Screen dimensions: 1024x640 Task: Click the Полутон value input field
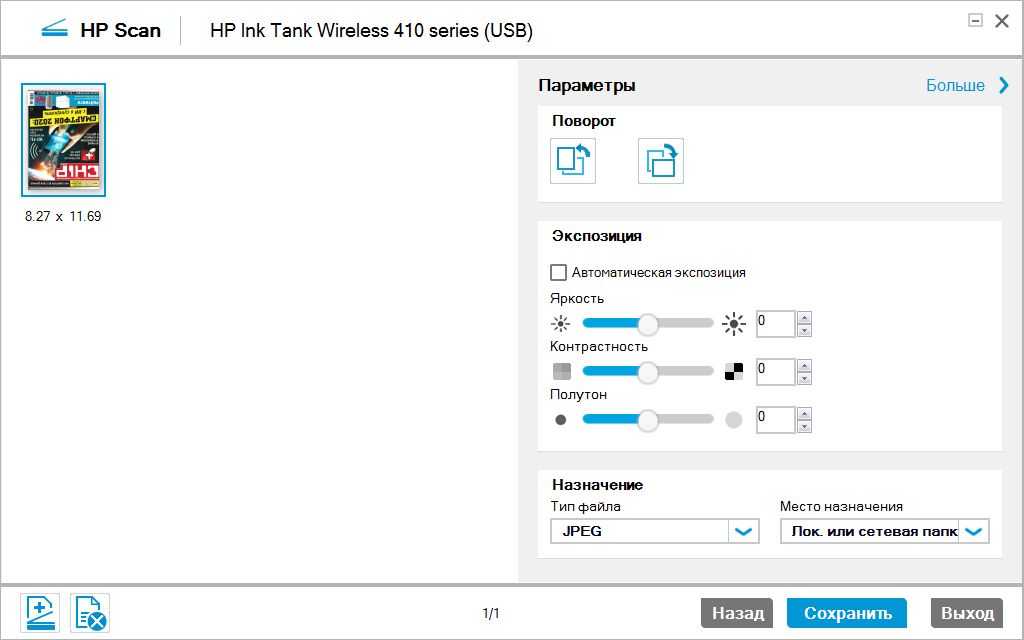click(775, 420)
